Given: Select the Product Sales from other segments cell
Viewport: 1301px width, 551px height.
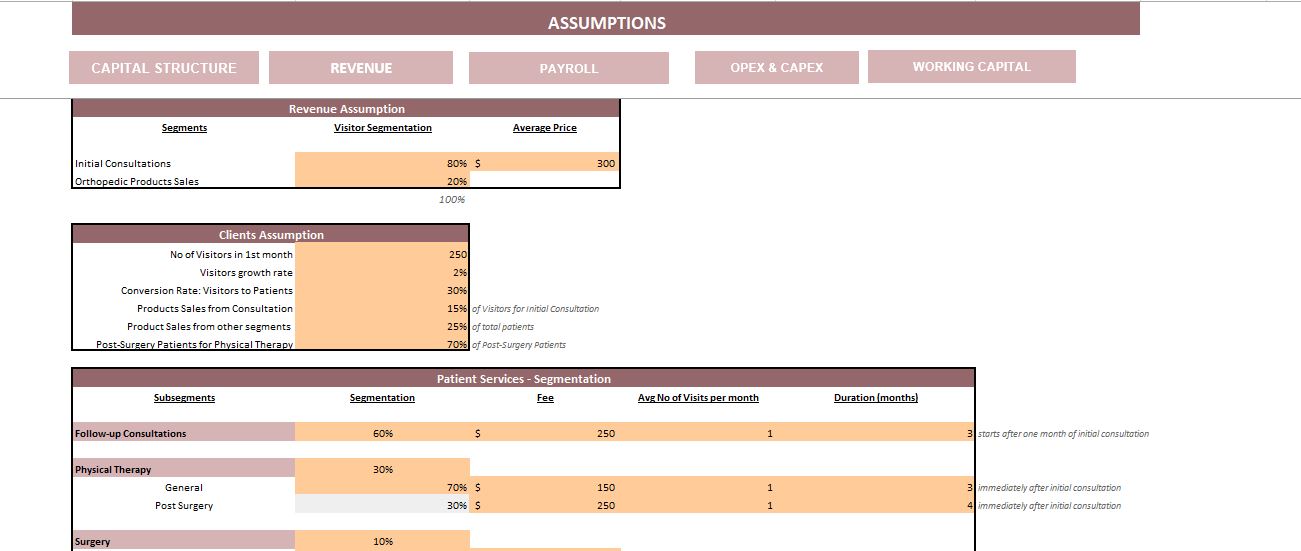Looking at the screenshot, I should [x=382, y=327].
